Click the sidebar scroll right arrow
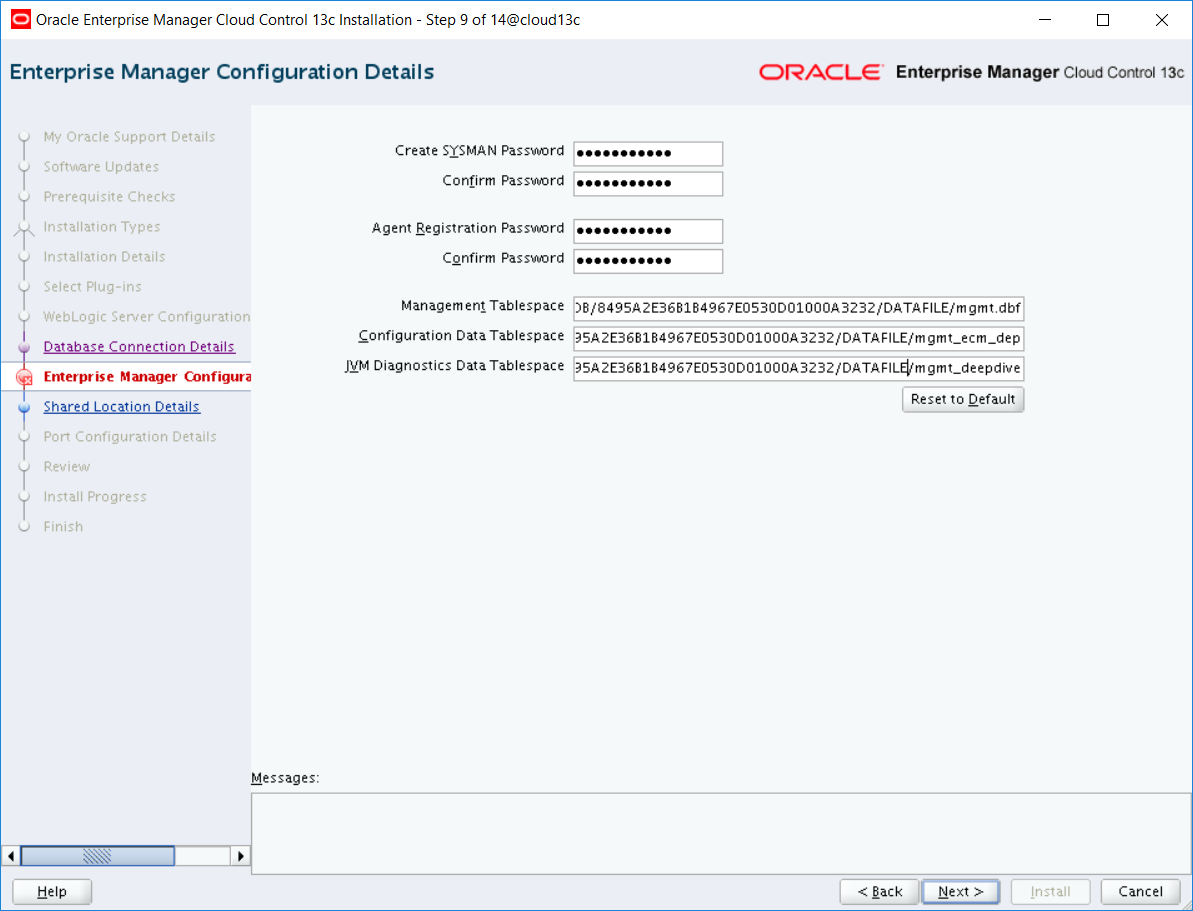The image size is (1193, 911). coord(240,856)
